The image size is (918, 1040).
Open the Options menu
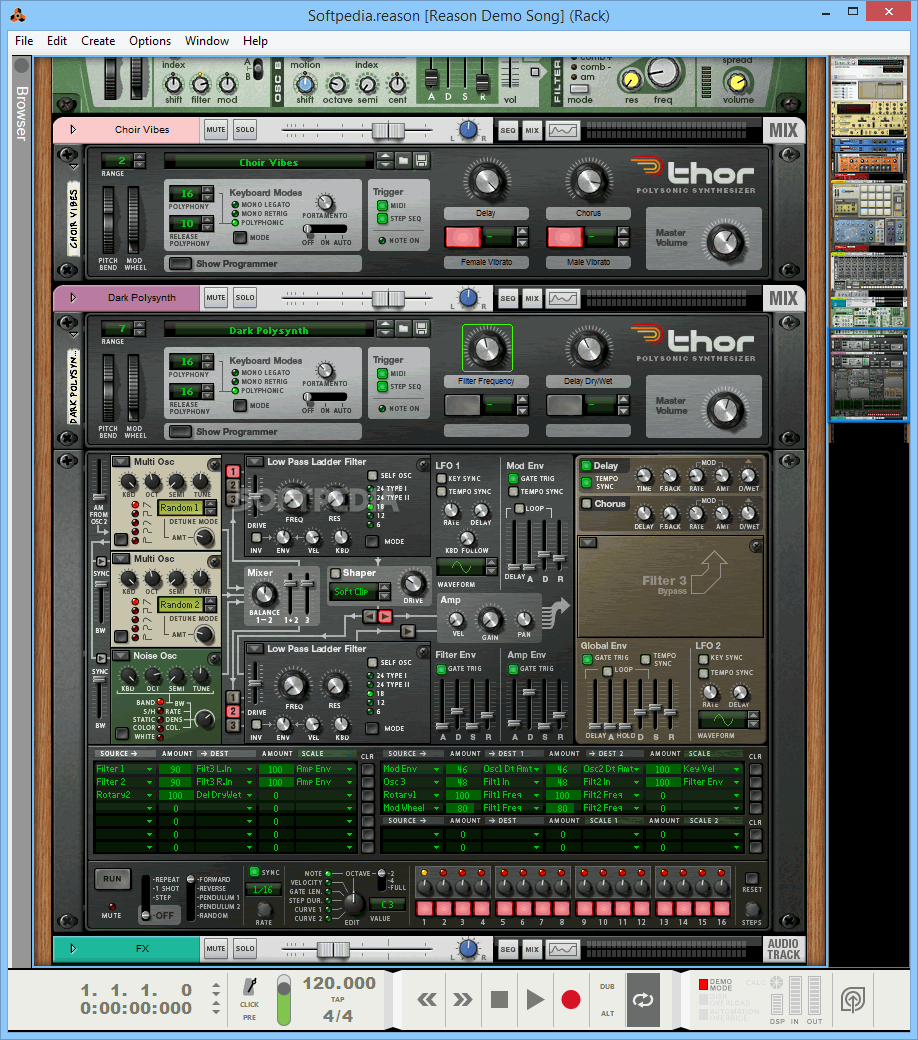pos(150,40)
